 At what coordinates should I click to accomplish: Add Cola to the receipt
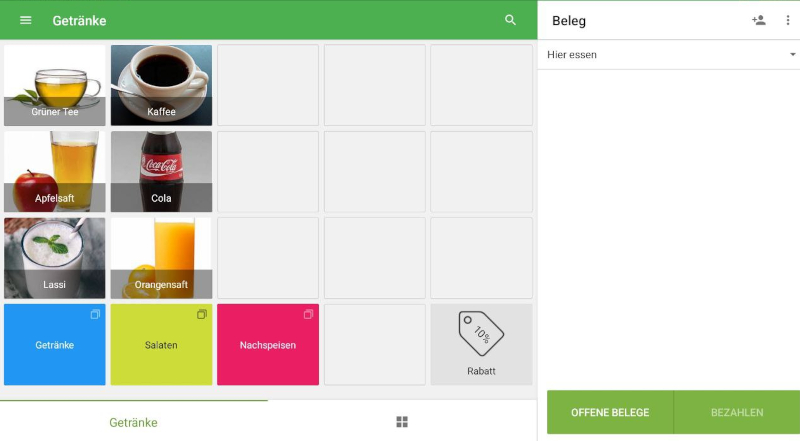tap(161, 172)
